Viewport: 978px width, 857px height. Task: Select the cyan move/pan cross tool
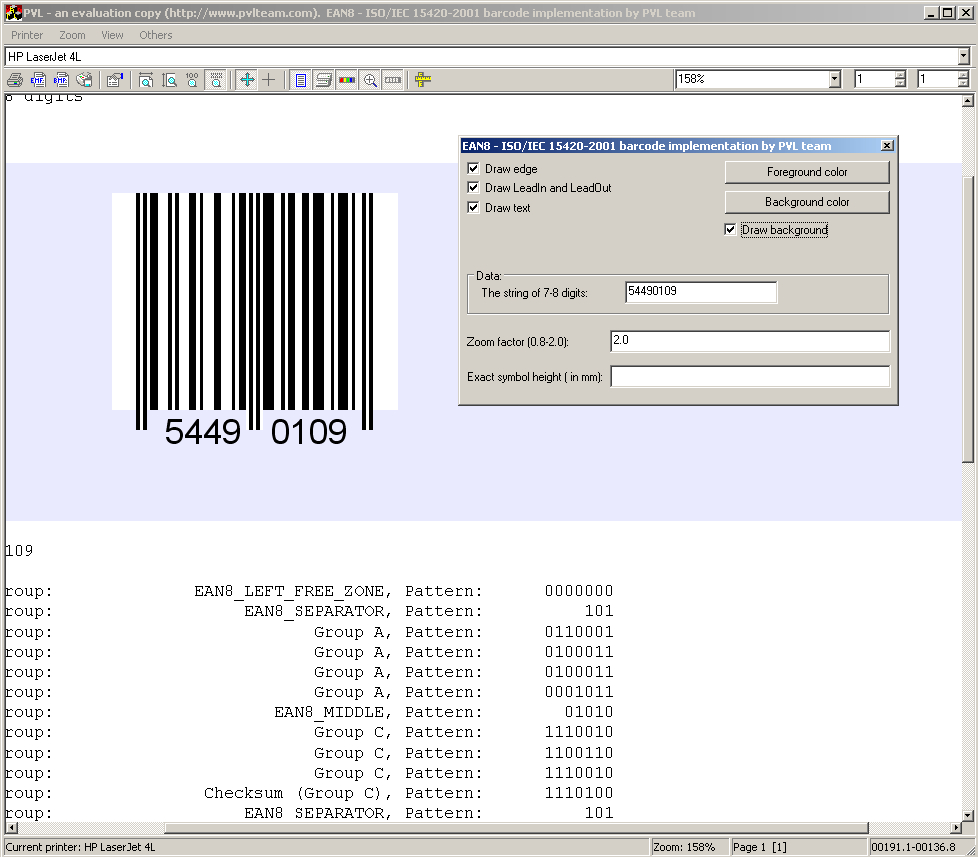[247, 80]
